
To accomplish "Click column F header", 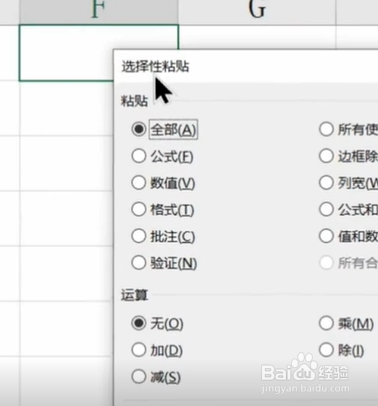I will [99, 11].
